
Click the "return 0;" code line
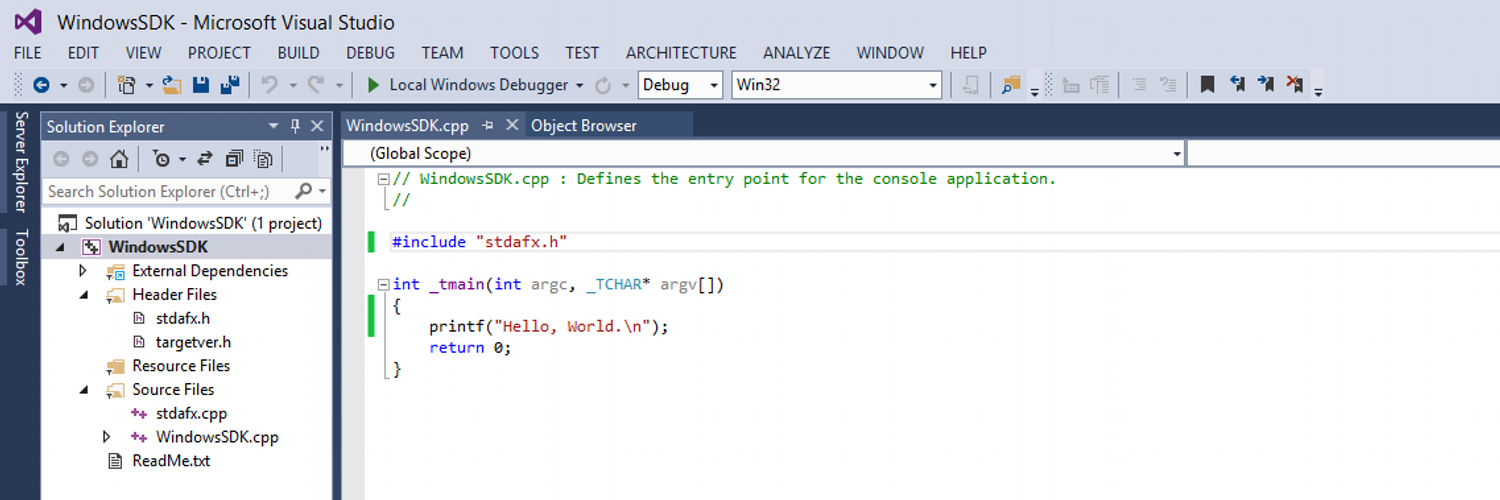tap(470, 348)
